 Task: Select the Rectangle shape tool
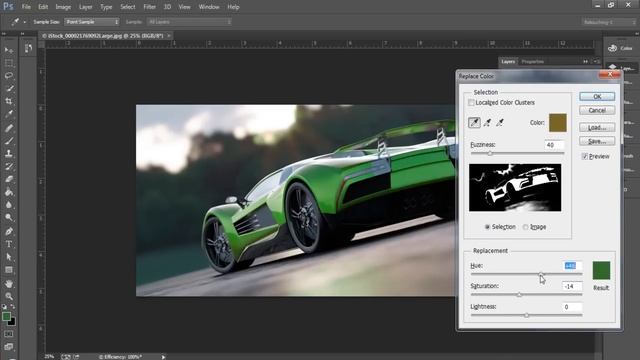coord(9,270)
